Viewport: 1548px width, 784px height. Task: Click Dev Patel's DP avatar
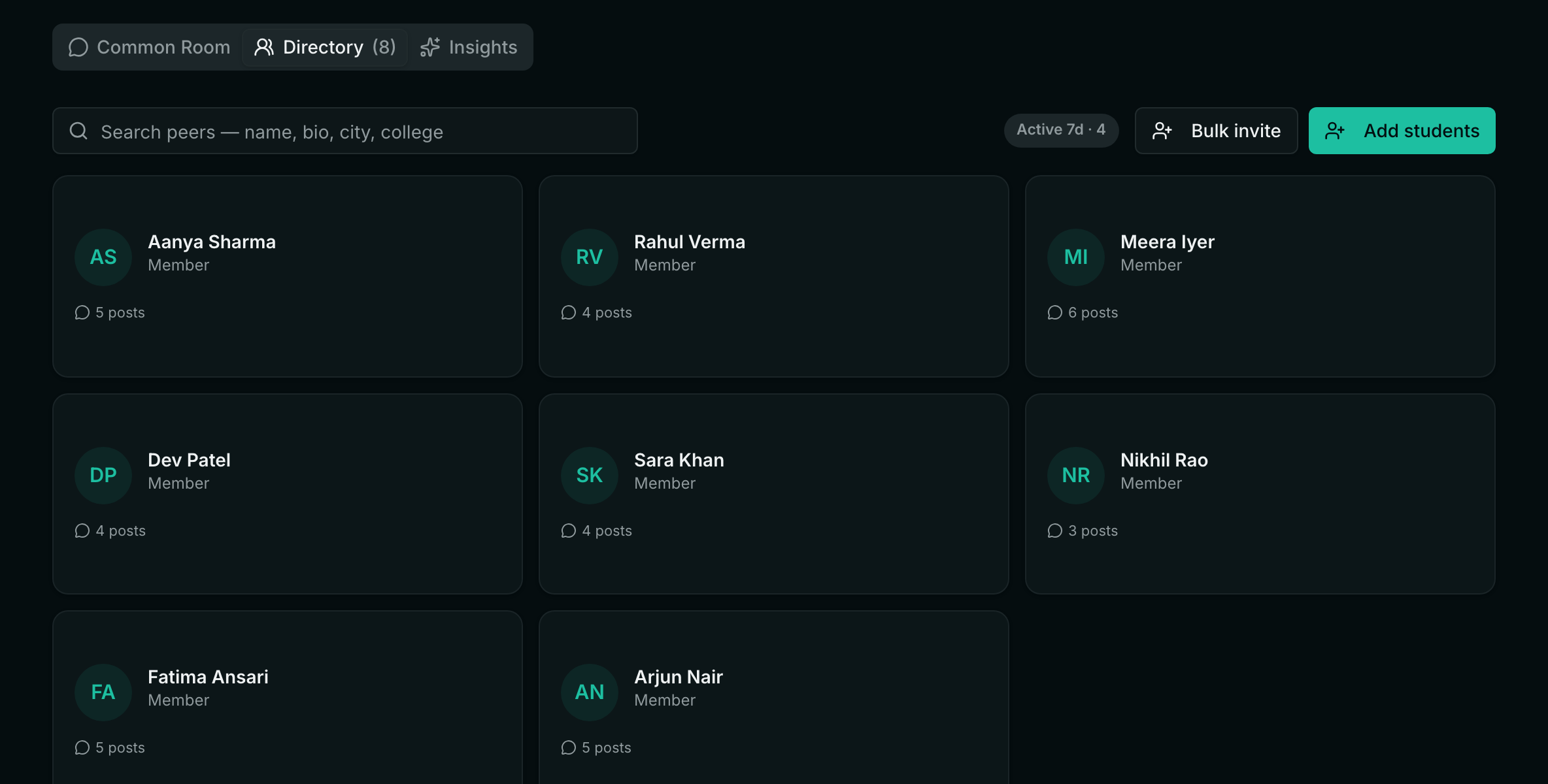point(103,476)
